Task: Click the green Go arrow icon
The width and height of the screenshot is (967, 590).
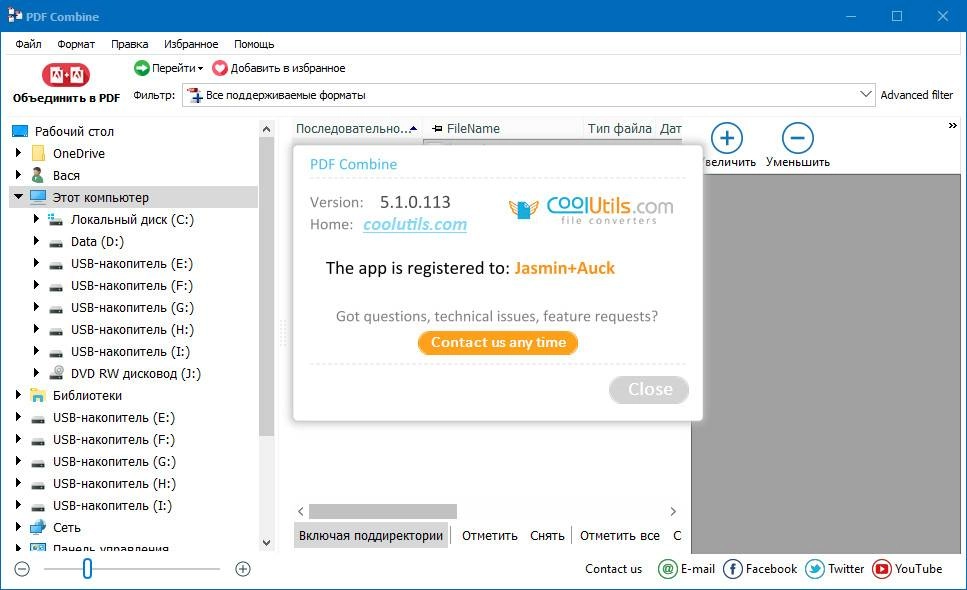Action: [142, 68]
